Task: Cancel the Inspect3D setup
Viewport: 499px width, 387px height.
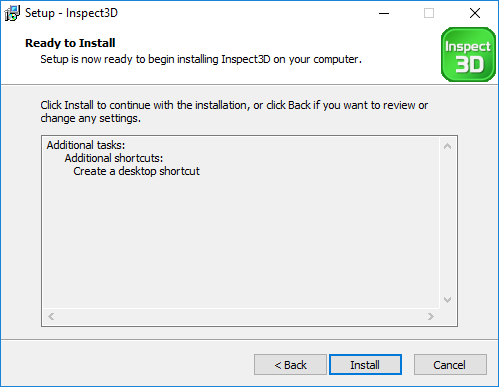Action: 450,365
